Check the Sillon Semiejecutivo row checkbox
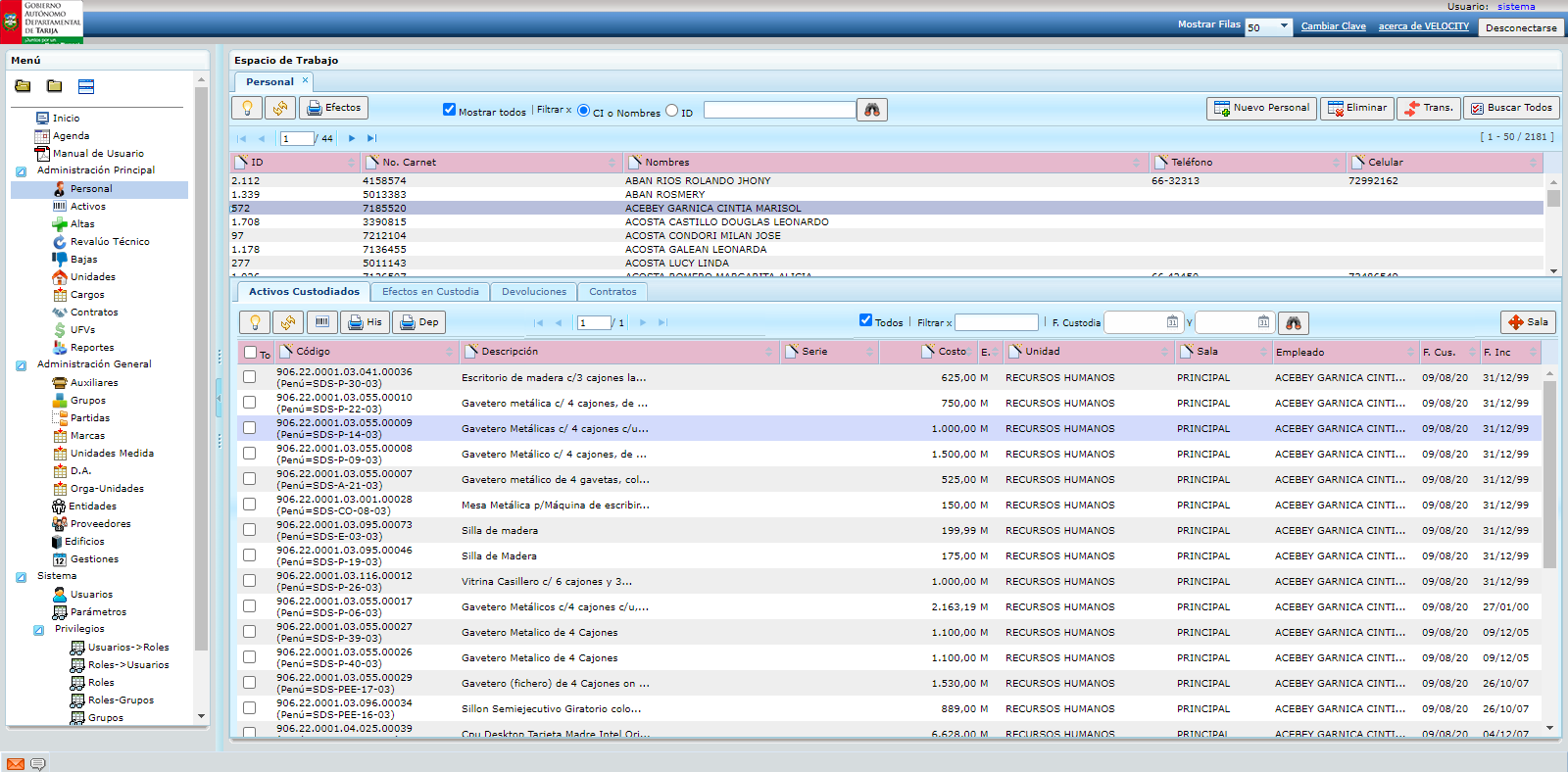This screenshot has width=1568, height=772. [x=249, y=707]
